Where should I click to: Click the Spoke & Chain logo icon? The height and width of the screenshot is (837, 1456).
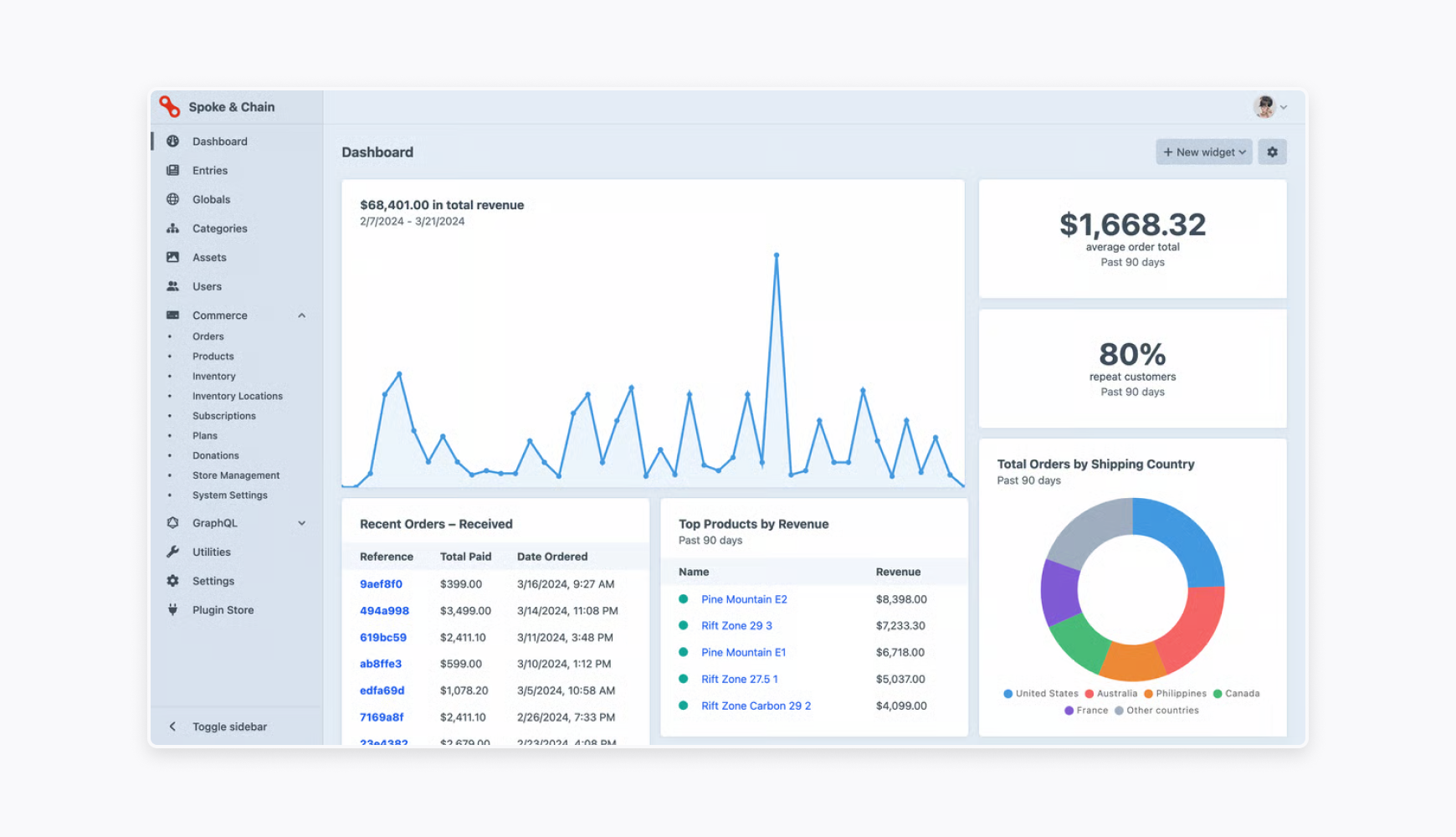(x=170, y=106)
